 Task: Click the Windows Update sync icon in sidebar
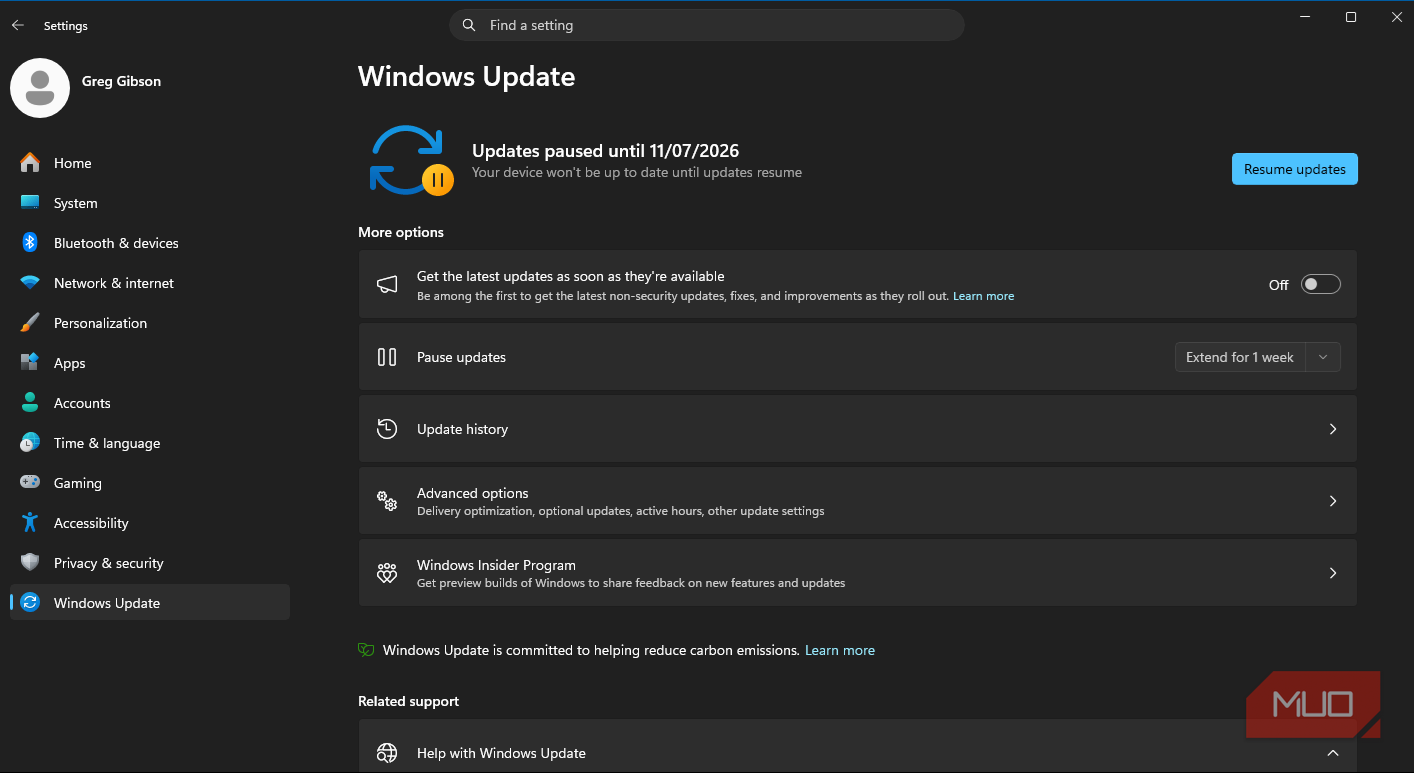30,603
